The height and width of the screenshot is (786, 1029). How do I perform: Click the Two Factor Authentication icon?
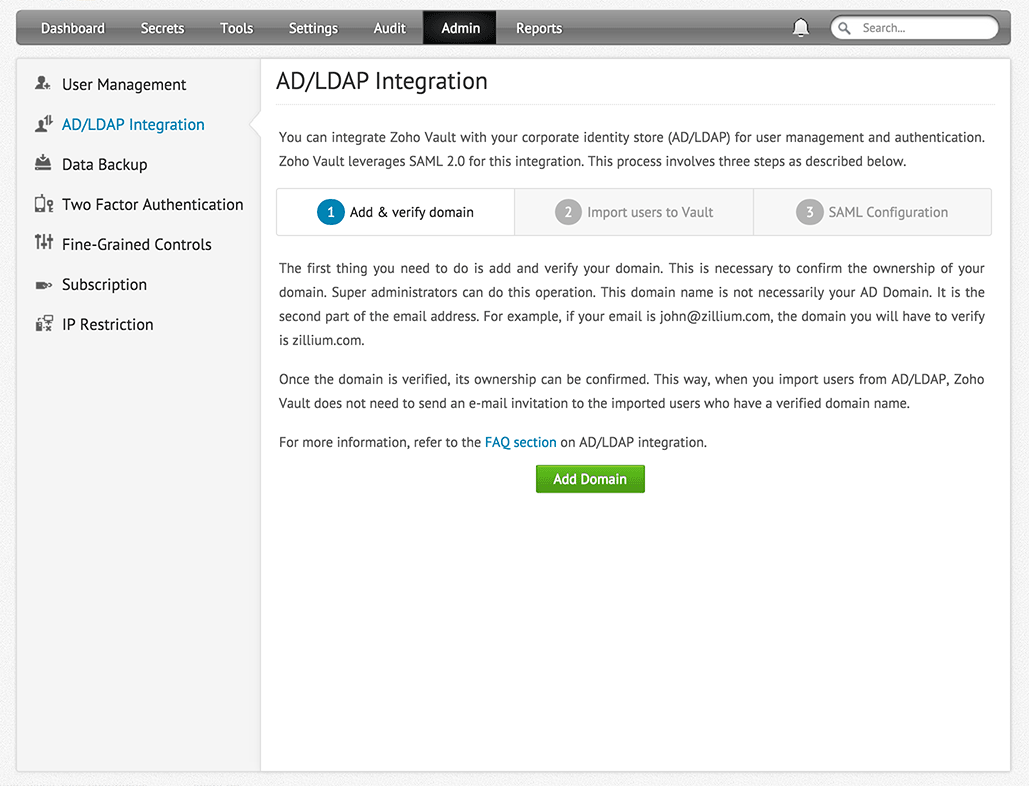43,204
